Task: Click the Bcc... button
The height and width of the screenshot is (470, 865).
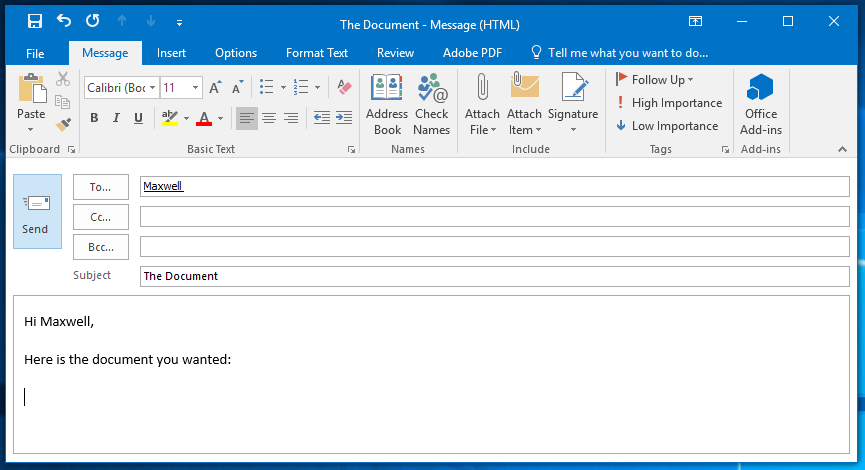Action: (101, 247)
